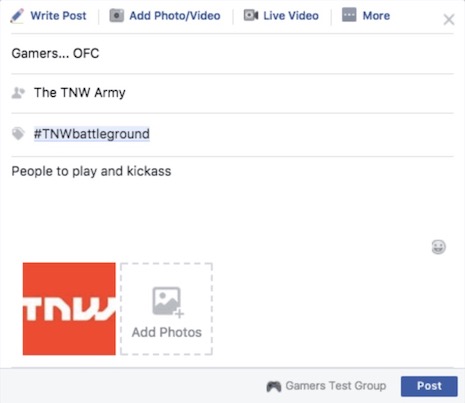465x403 pixels.
Task: Click the tag people icon
Action: click(x=18, y=93)
